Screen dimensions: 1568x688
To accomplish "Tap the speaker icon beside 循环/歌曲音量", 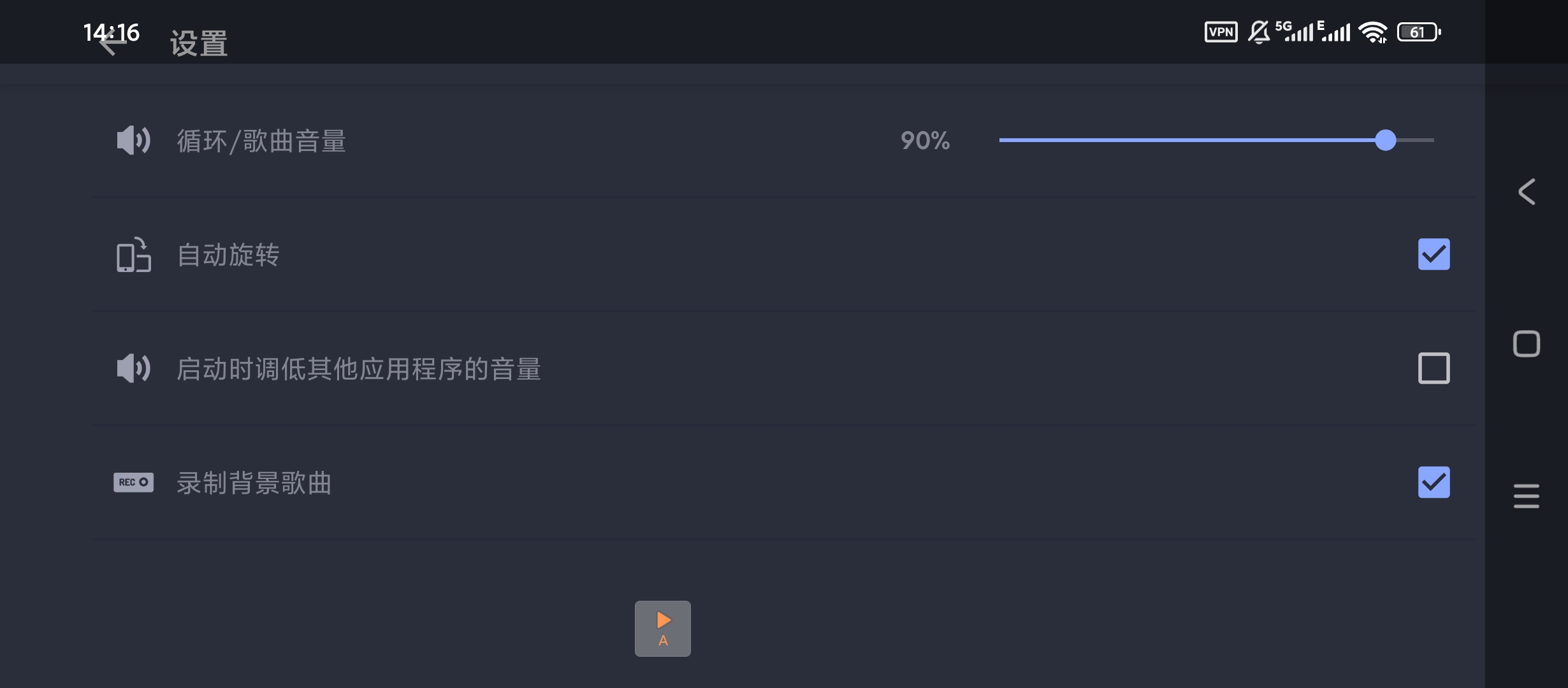I will coord(133,141).
